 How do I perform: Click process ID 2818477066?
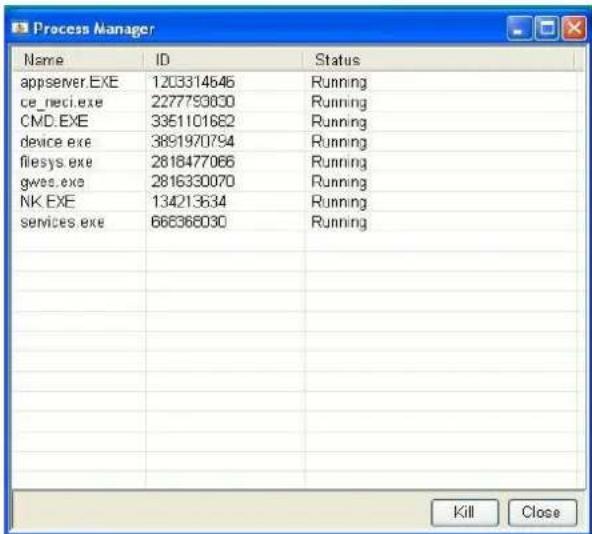coord(193,162)
